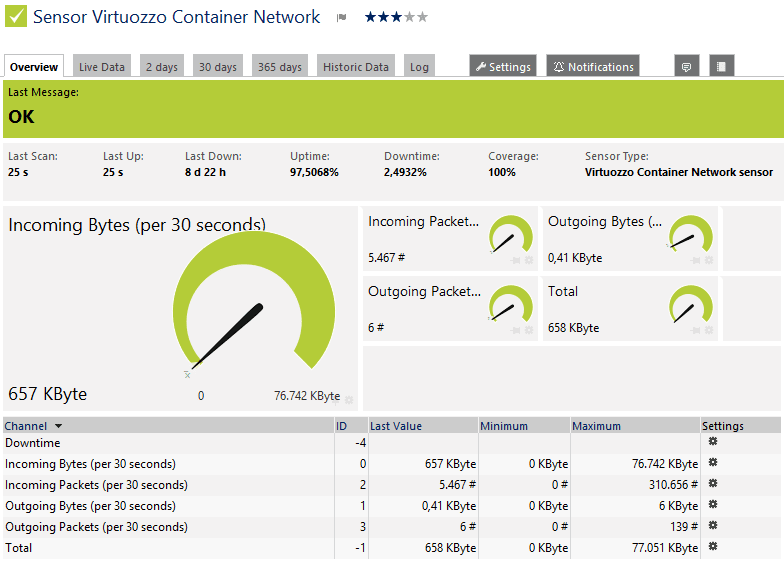Click the flag icon beside sensor title

point(342,18)
